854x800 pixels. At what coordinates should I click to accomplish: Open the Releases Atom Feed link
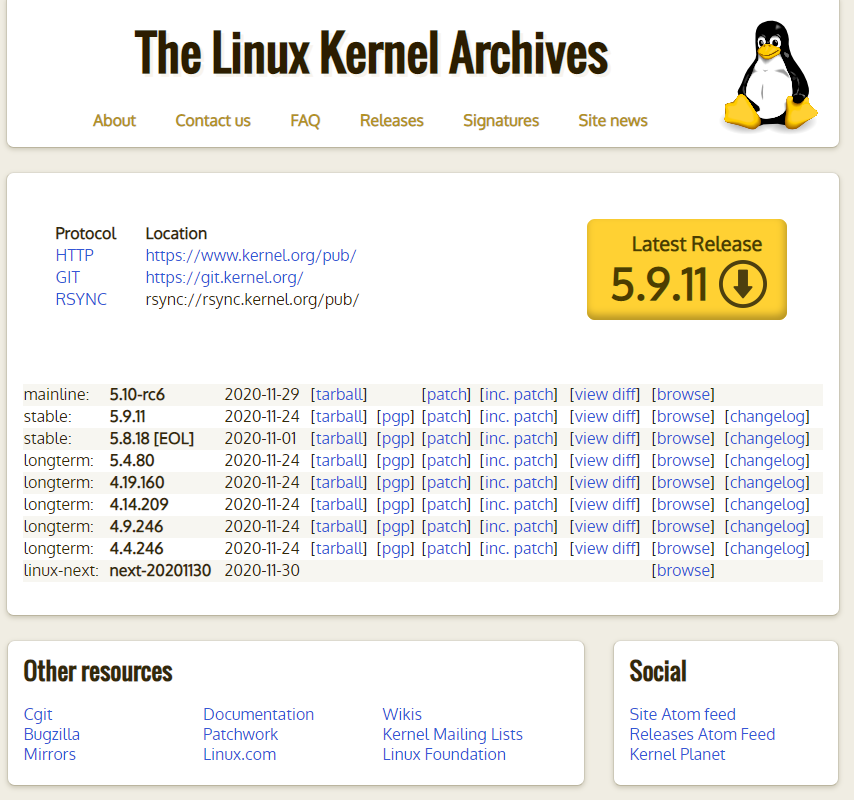click(702, 735)
